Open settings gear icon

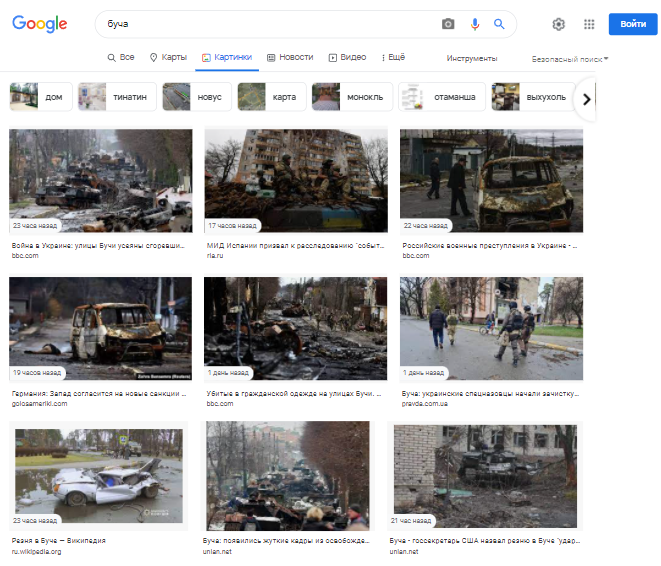tap(558, 24)
